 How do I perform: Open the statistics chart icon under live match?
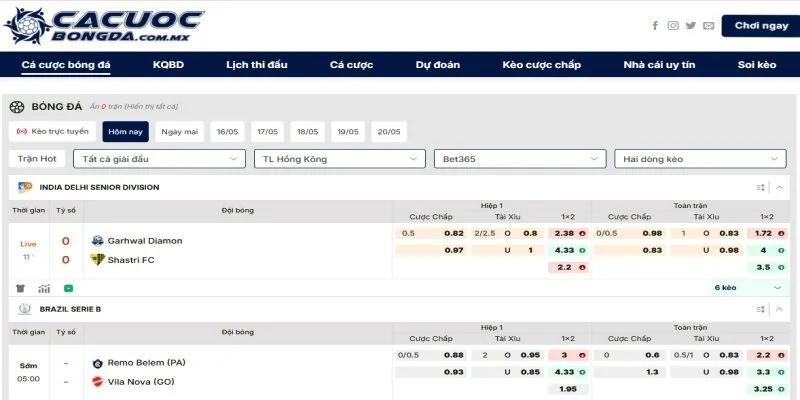tap(43, 288)
